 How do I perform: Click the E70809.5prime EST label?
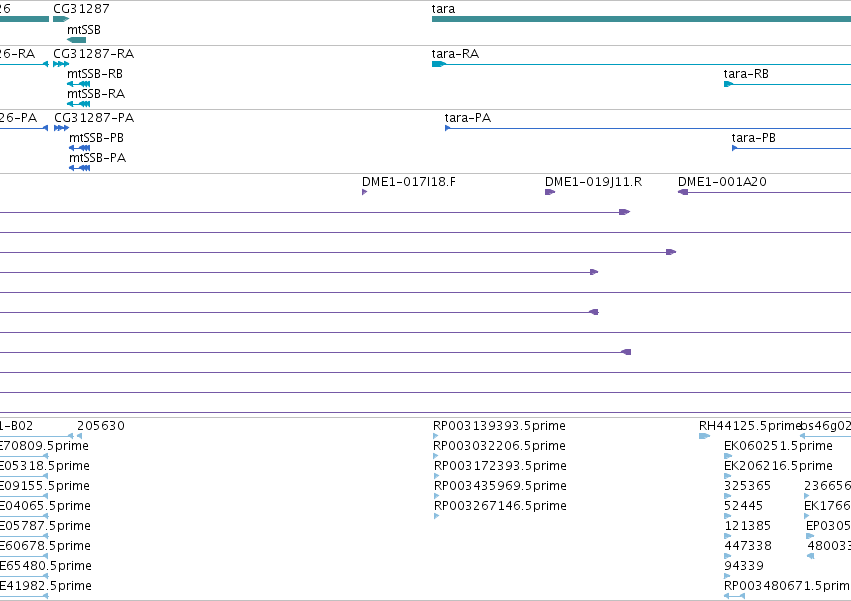pos(44,446)
